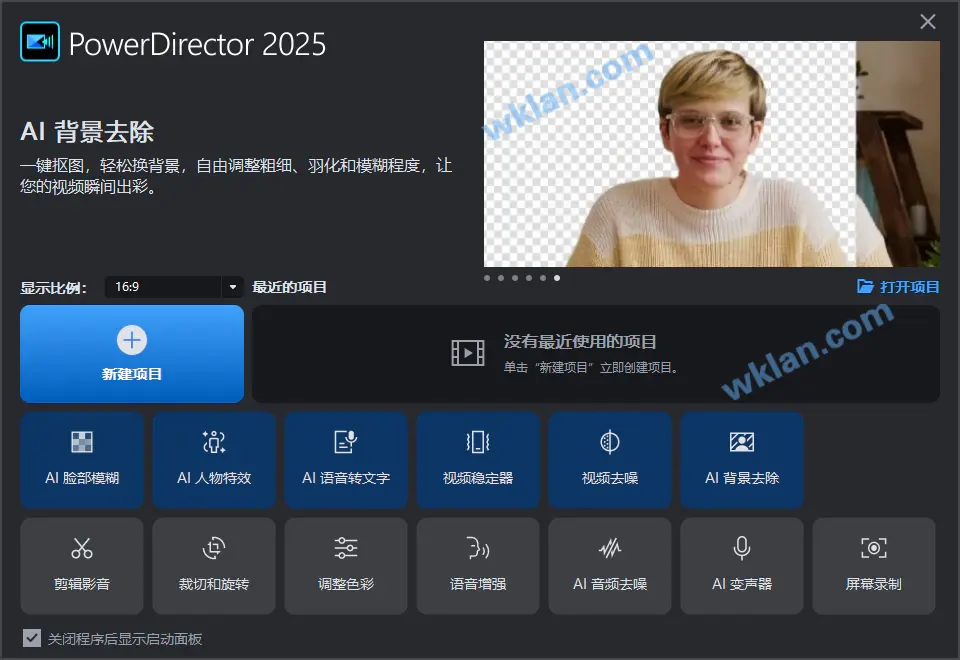The height and width of the screenshot is (660, 960).
Task: Click the 打开项目 folder link
Action: tap(898, 287)
